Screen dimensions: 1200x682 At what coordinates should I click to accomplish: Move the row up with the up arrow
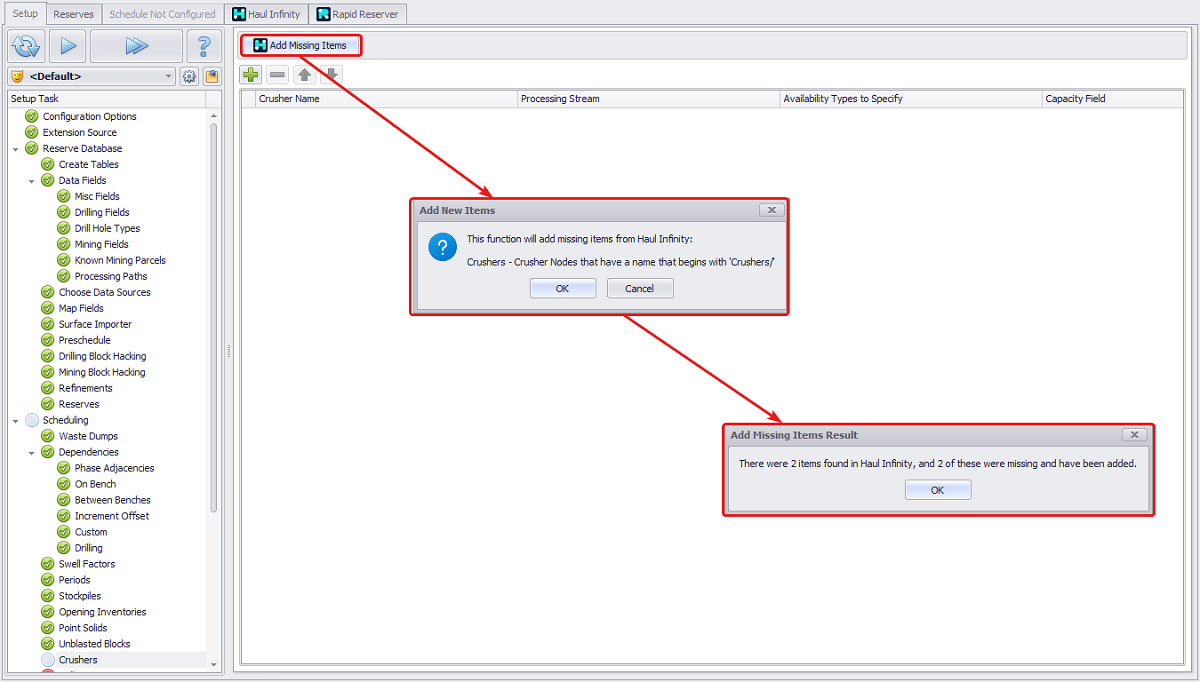tap(305, 75)
